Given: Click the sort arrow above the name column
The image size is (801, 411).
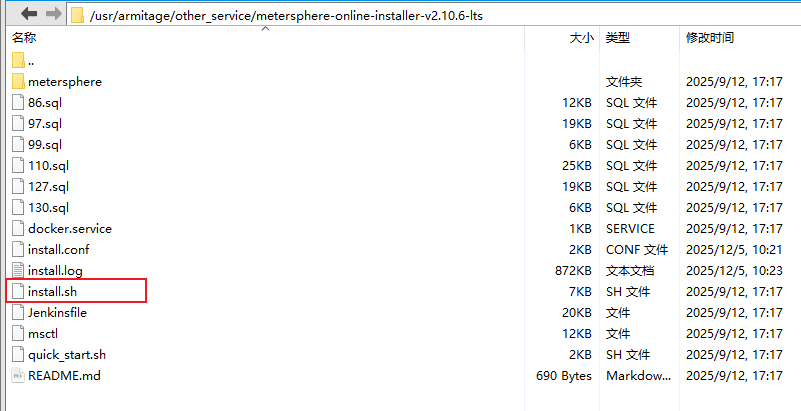Looking at the screenshot, I should 266,29.
